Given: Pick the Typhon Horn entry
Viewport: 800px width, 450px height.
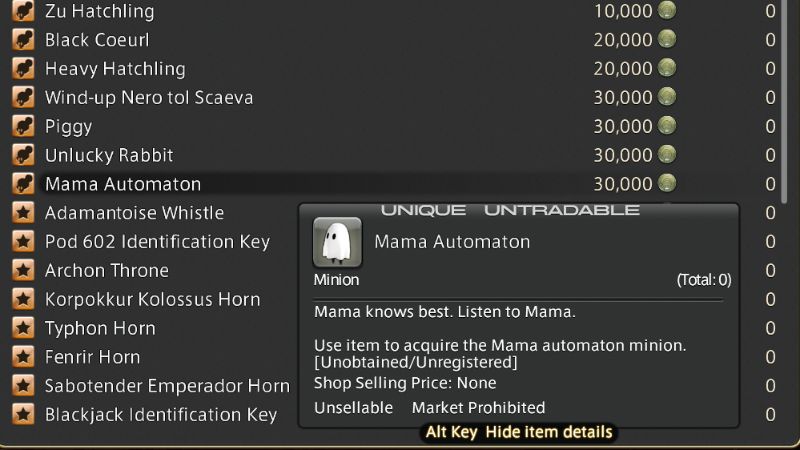Looking at the screenshot, I should 100,329.
